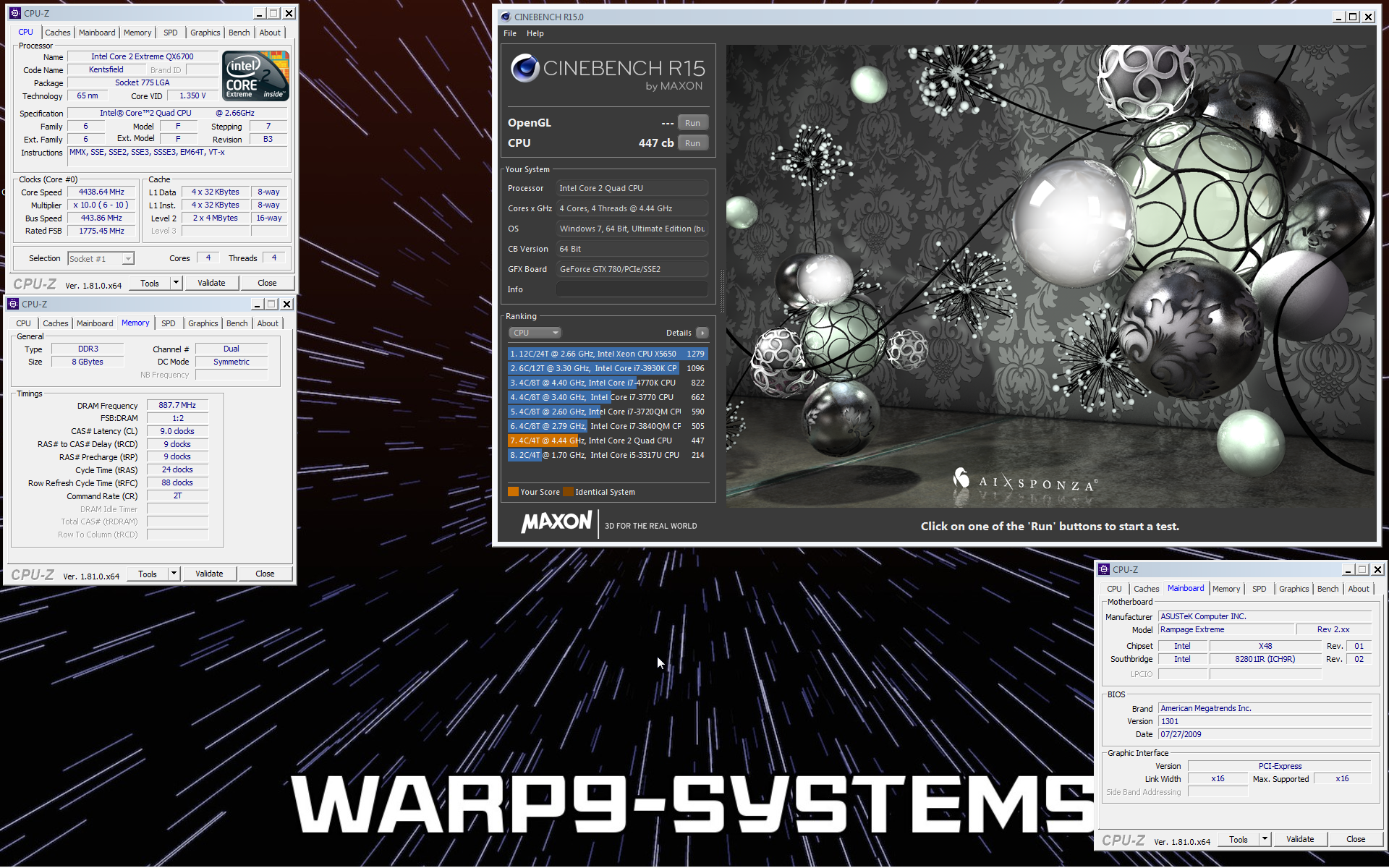The width and height of the screenshot is (1389, 868).
Task: Click Validate in top CPU-Z window
Action: (x=211, y=283)
